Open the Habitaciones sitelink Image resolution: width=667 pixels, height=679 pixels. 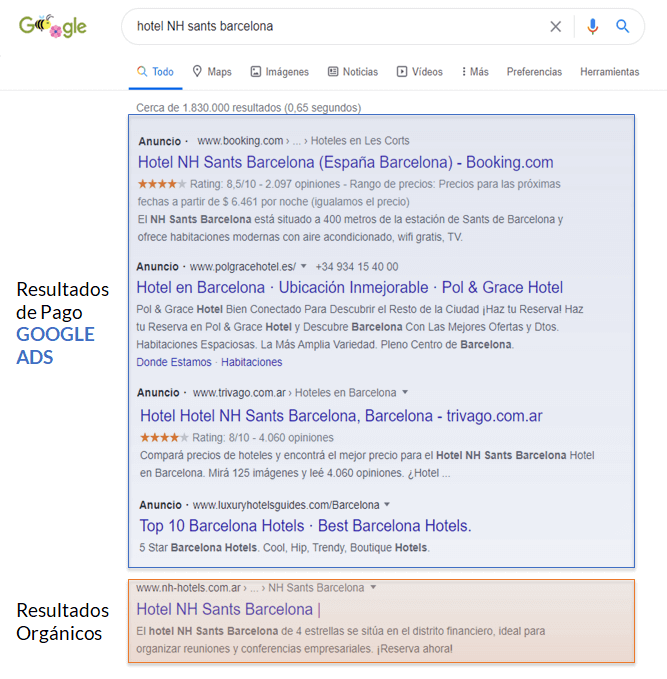[252, 362]
